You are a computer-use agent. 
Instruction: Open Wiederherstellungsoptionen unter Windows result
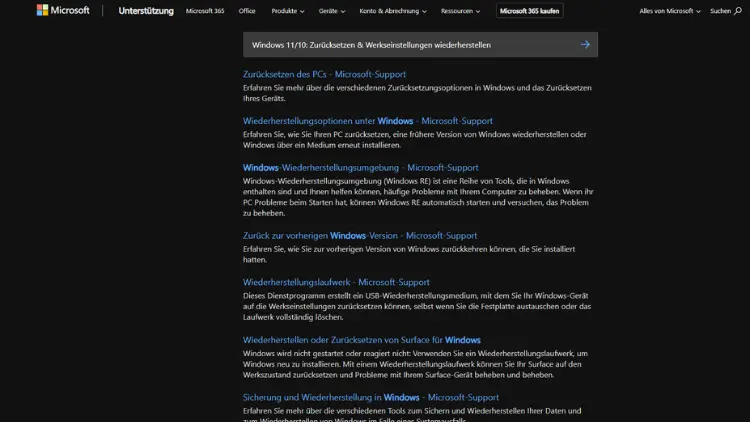pos(367,121)
